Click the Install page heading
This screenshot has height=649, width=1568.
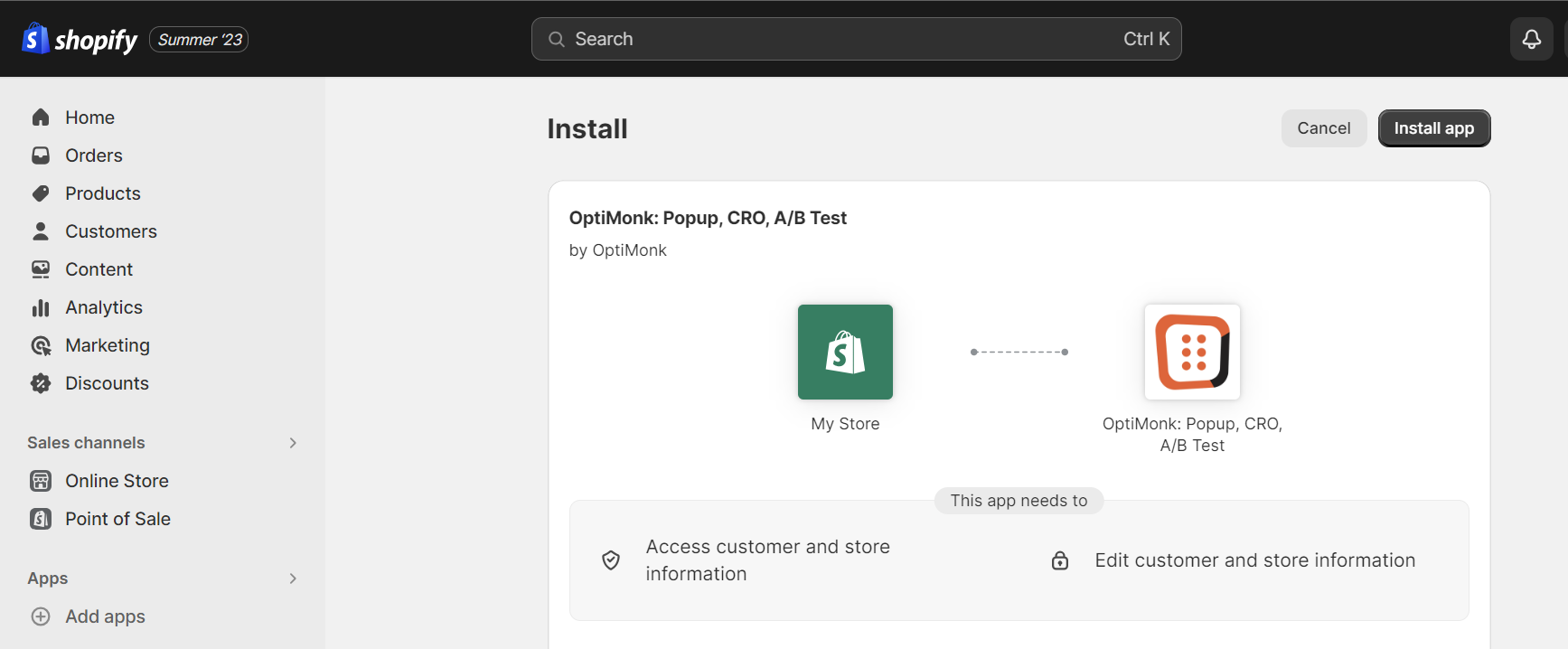point(587,129)
